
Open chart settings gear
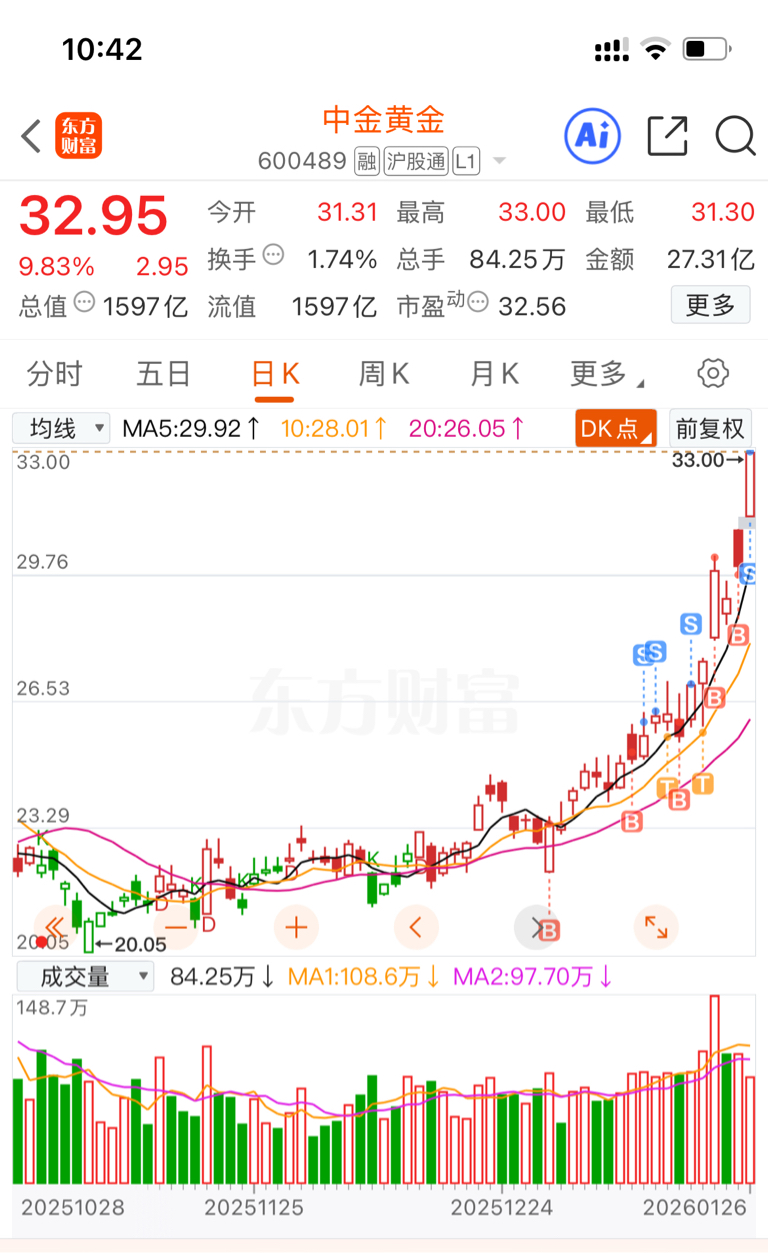coord(712,374)
